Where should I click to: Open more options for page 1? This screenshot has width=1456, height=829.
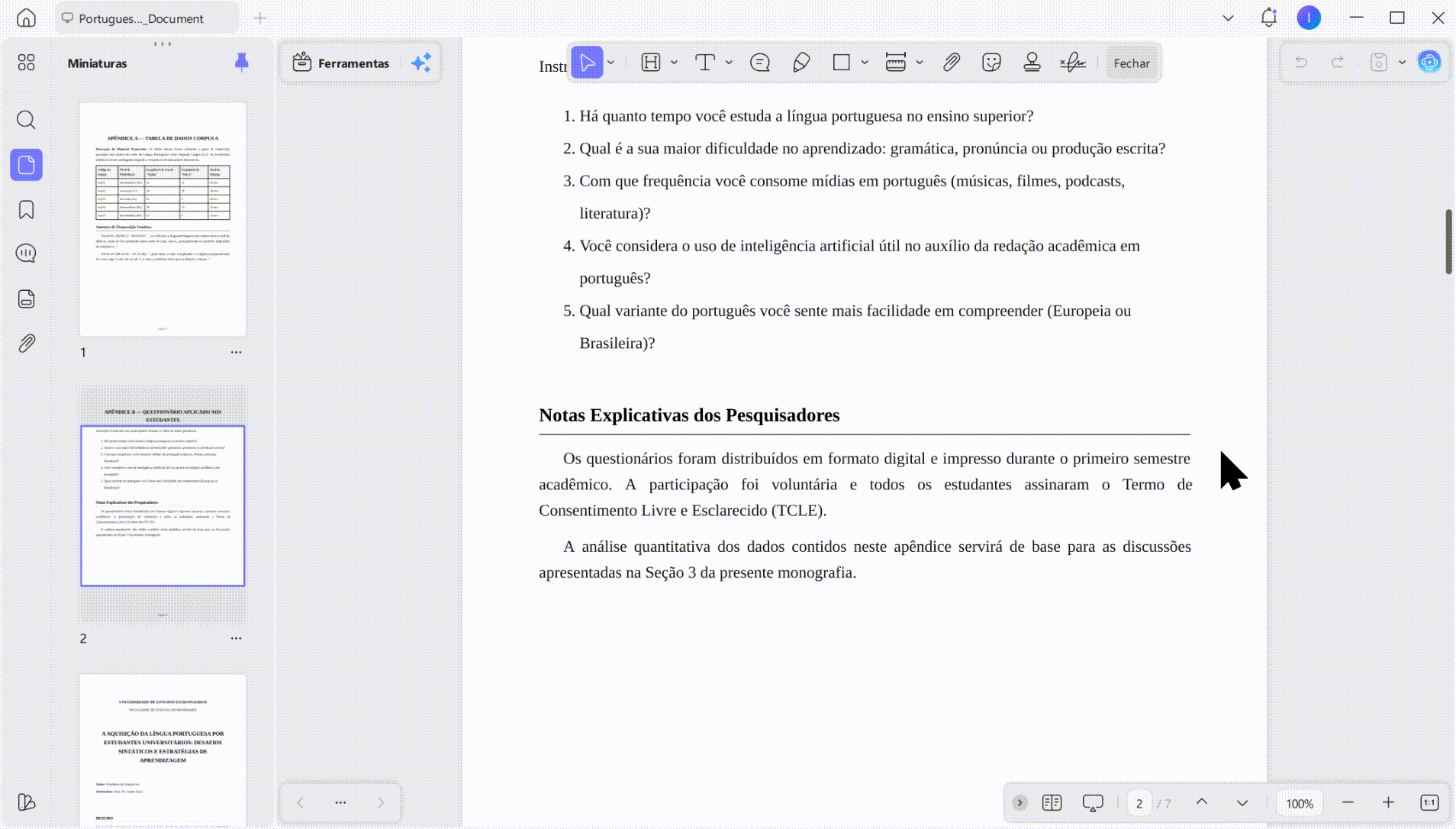coord(237,353)
